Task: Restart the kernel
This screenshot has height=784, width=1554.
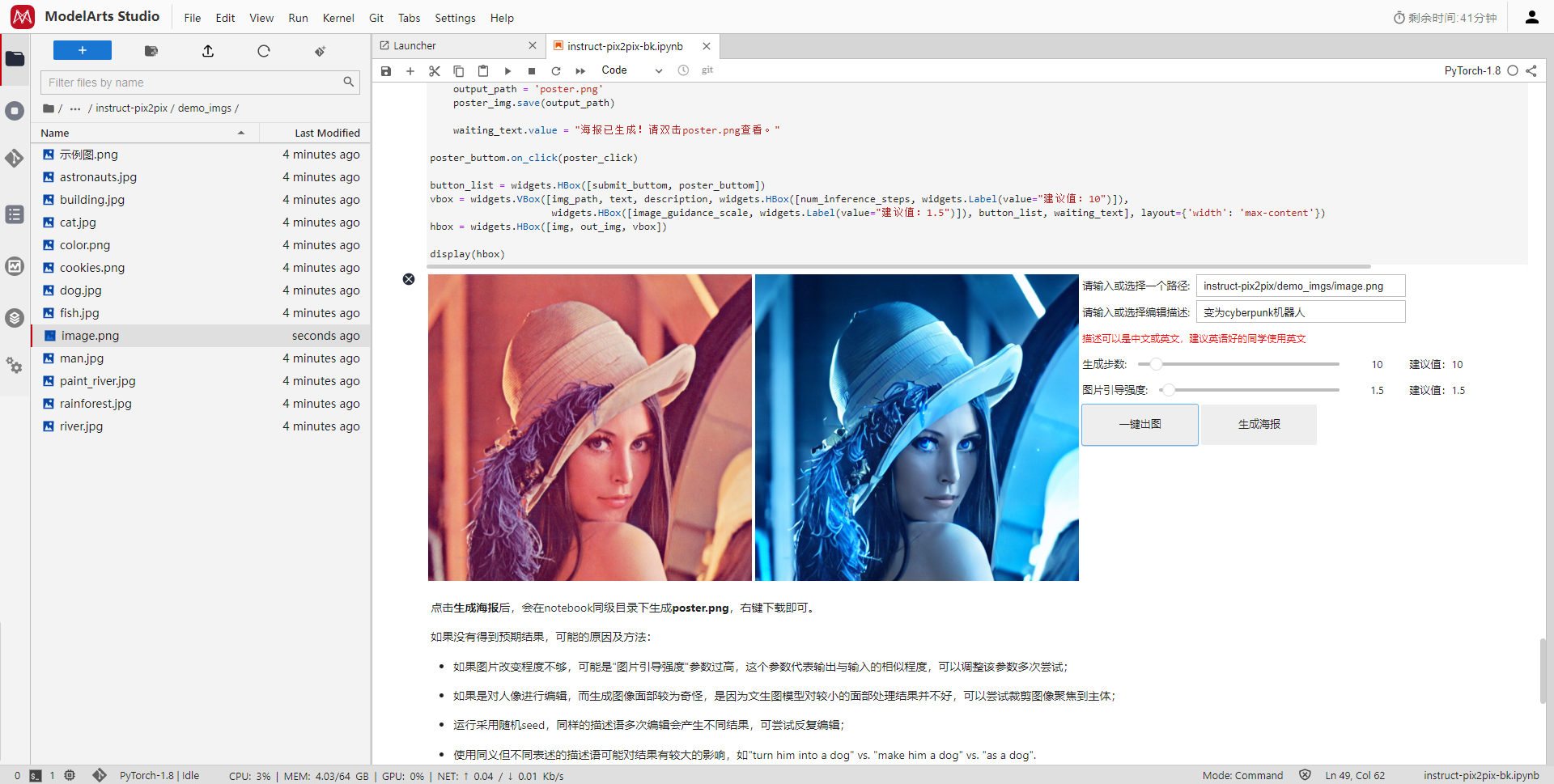Action: pos(556,71)
